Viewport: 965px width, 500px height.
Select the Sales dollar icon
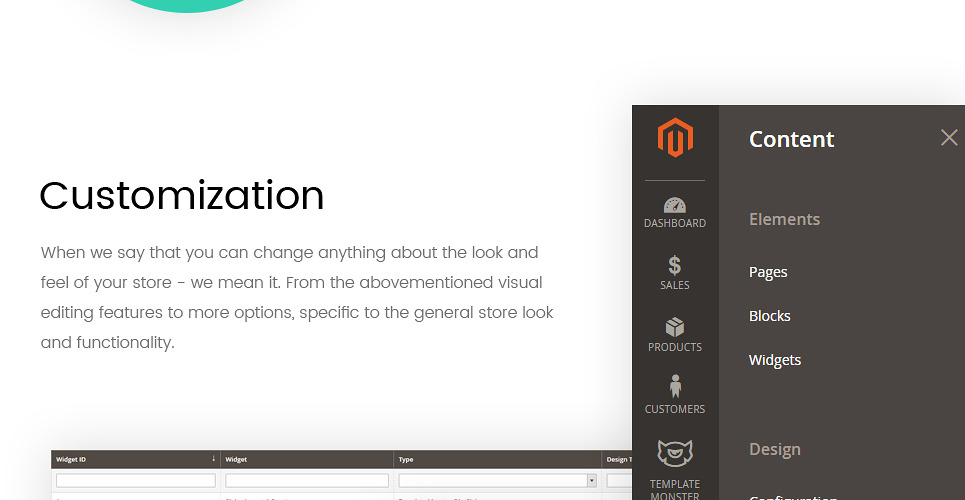coord(675,265)
